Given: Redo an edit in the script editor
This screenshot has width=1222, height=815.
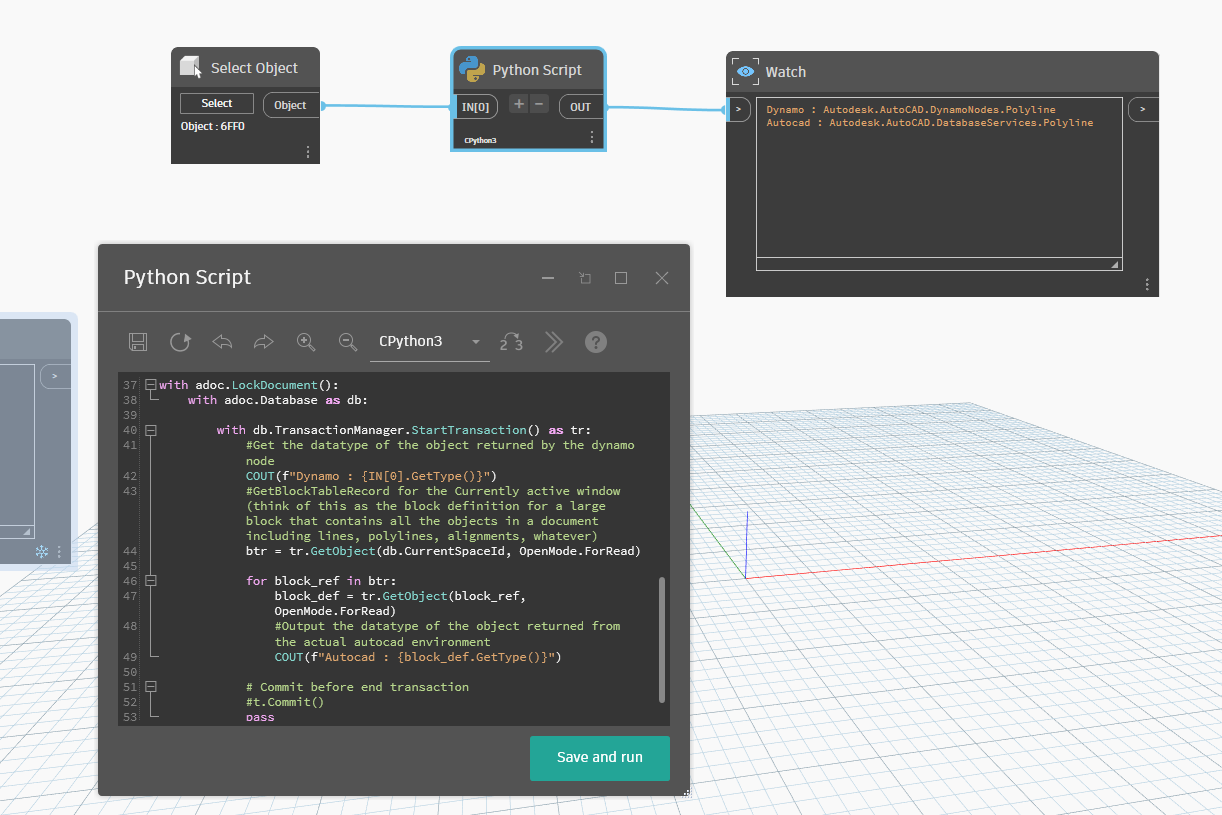Looking at the screenshot, I should (x=263, y=342).
